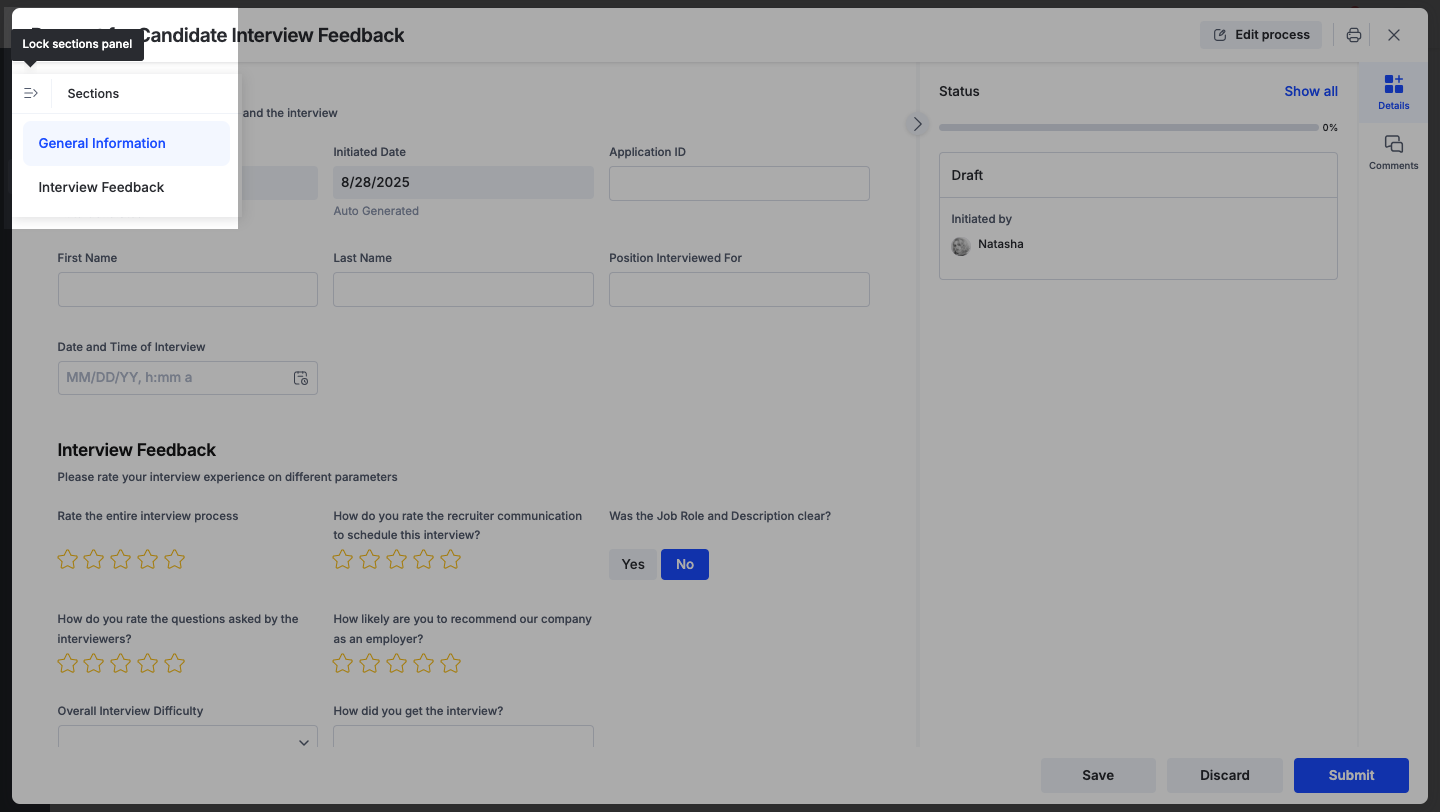
Task: Click the lock sections panel icon
Action: point(31,93)
